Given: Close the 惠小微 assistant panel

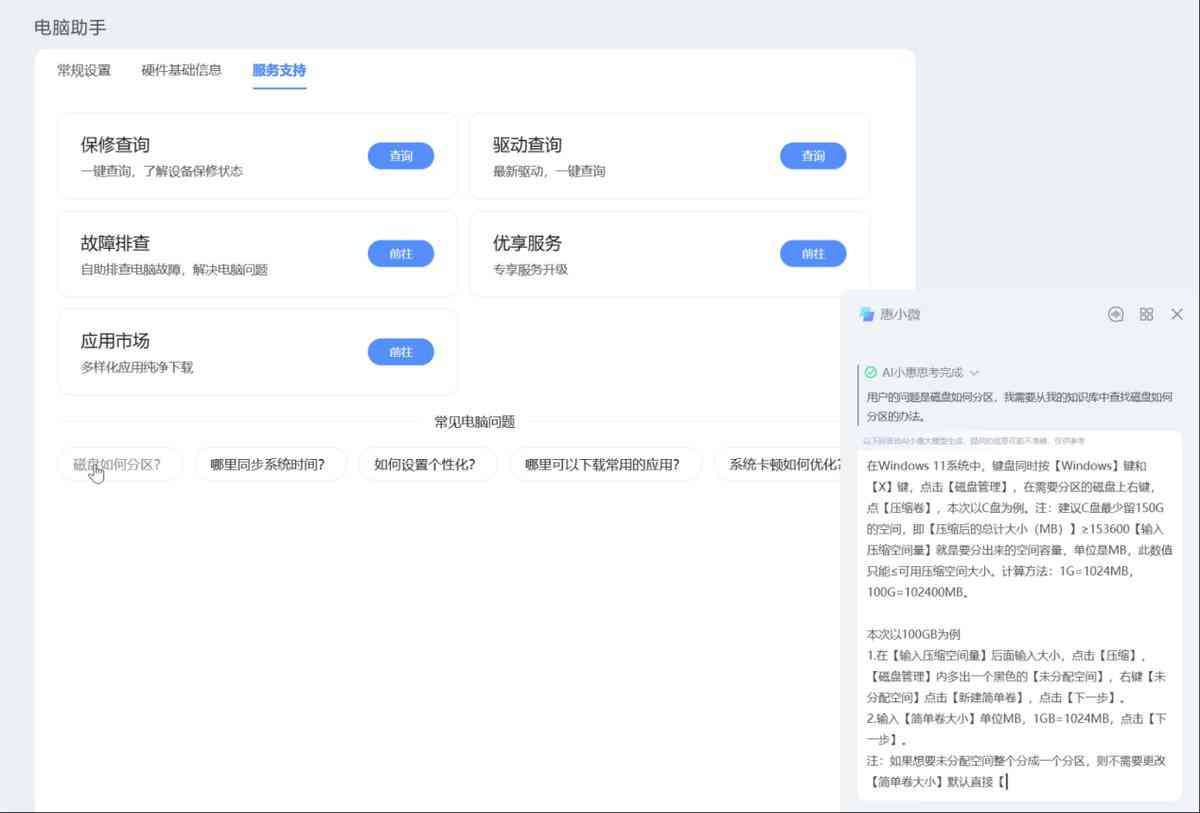Looking at the screenshot, I should pos(1176,313).
